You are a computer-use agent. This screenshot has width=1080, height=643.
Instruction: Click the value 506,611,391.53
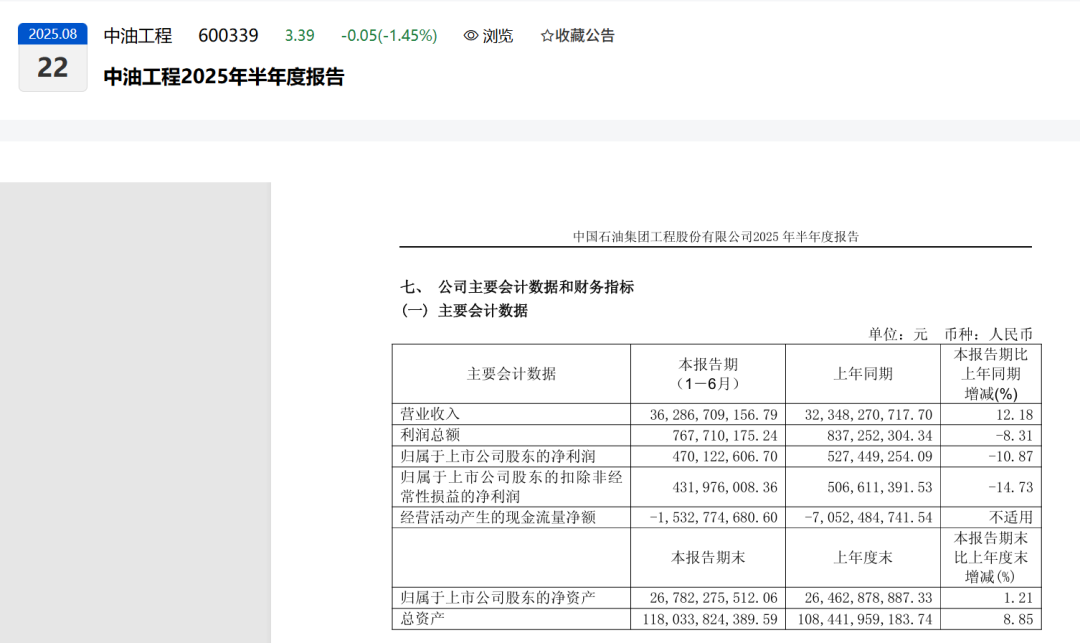pos(880,487)
